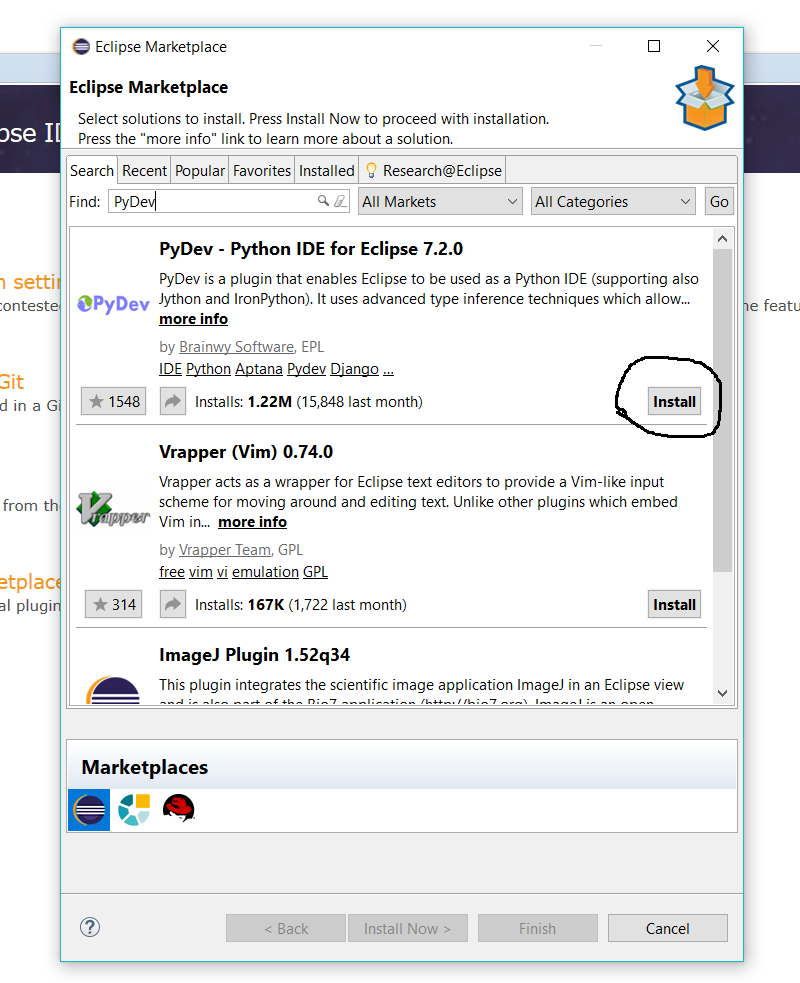Install the Vrapper (Vim) plugin
This screenshot has width=800, height=983.
(x=674, y=604)
